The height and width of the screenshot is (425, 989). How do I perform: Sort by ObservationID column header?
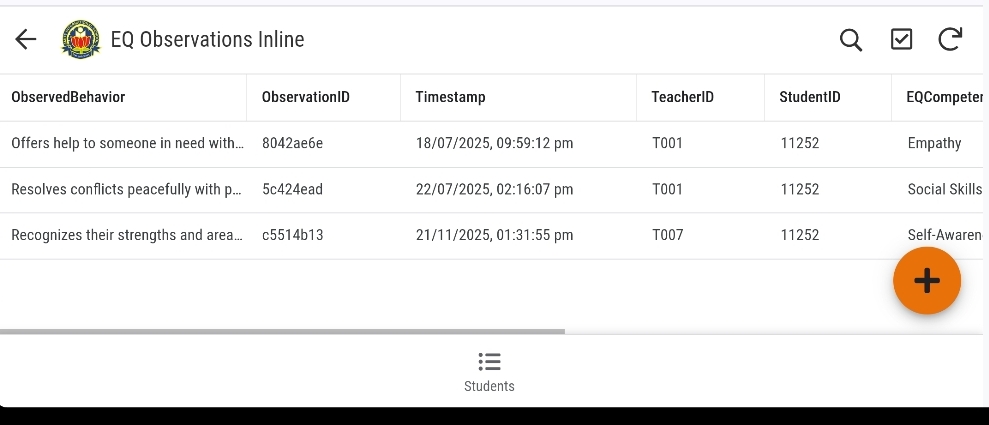pyautogui.click(x=305, y=97)
